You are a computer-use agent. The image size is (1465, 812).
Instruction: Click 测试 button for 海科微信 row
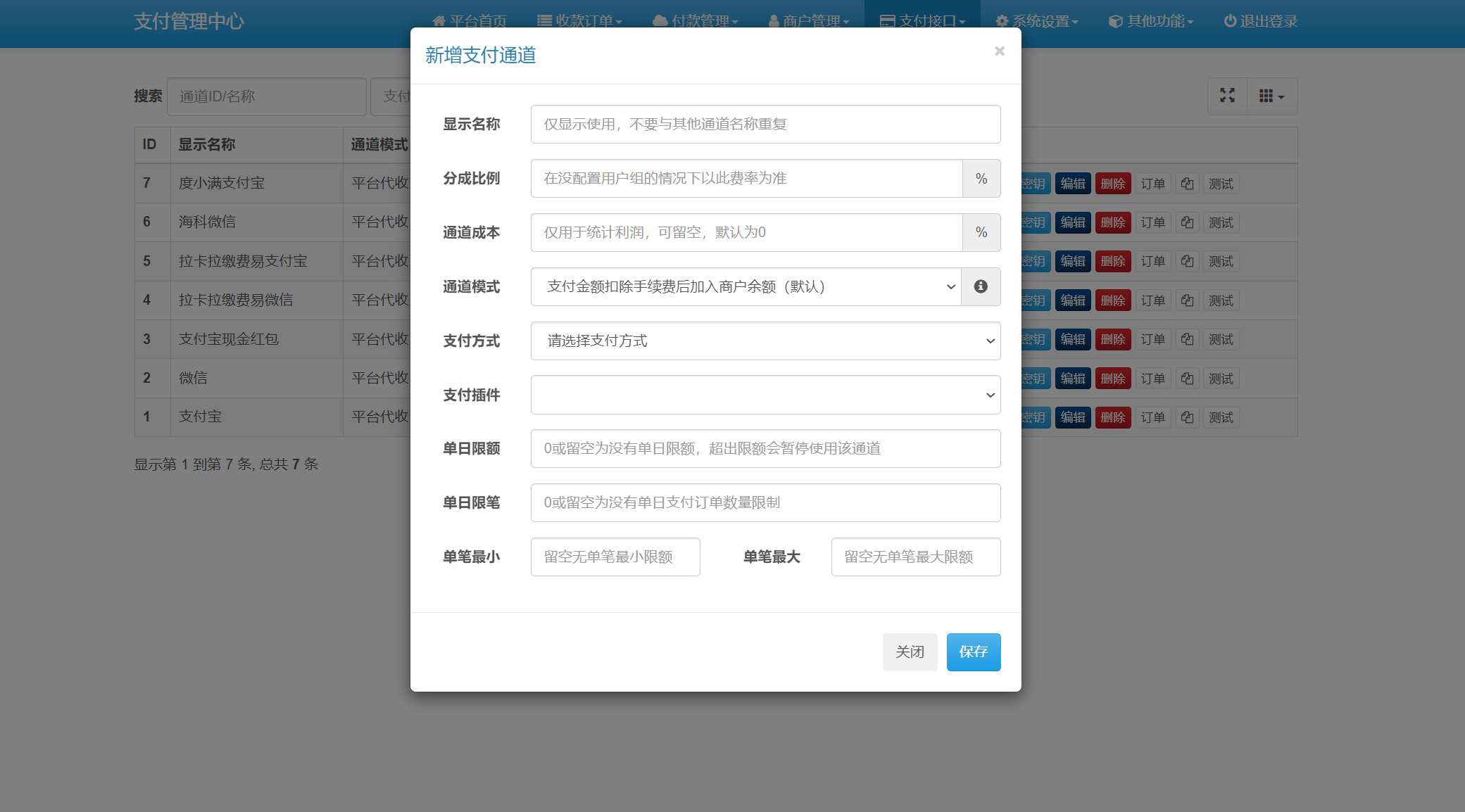tap(1221, 222)
